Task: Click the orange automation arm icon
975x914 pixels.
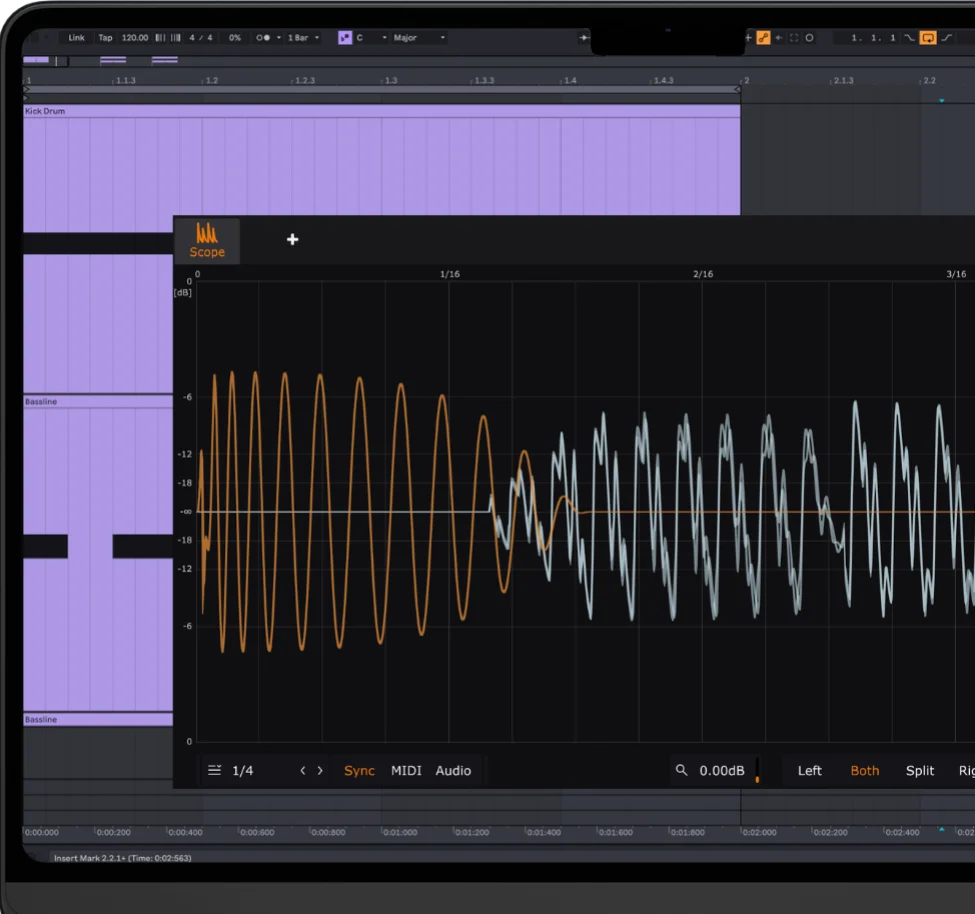Action: point(763,38)
